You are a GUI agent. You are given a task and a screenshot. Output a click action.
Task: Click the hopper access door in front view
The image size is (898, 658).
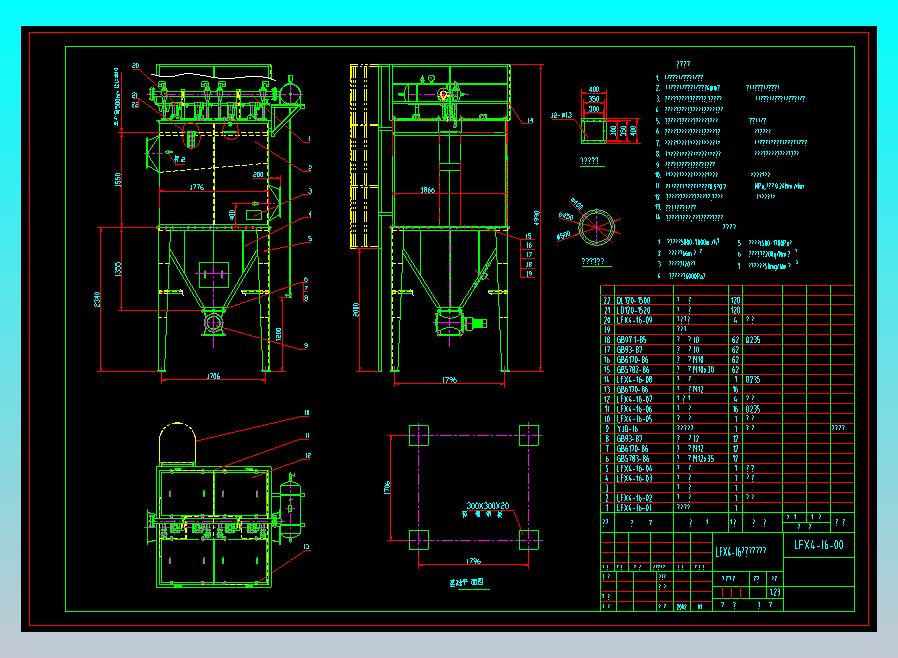point(214,275)
